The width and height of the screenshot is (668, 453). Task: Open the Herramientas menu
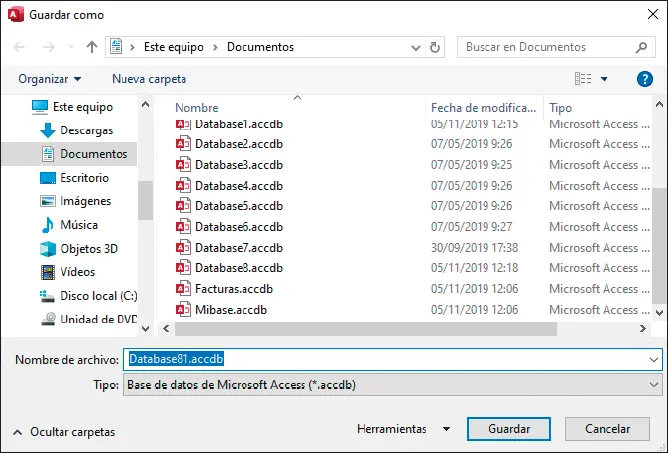click(403, 429)
